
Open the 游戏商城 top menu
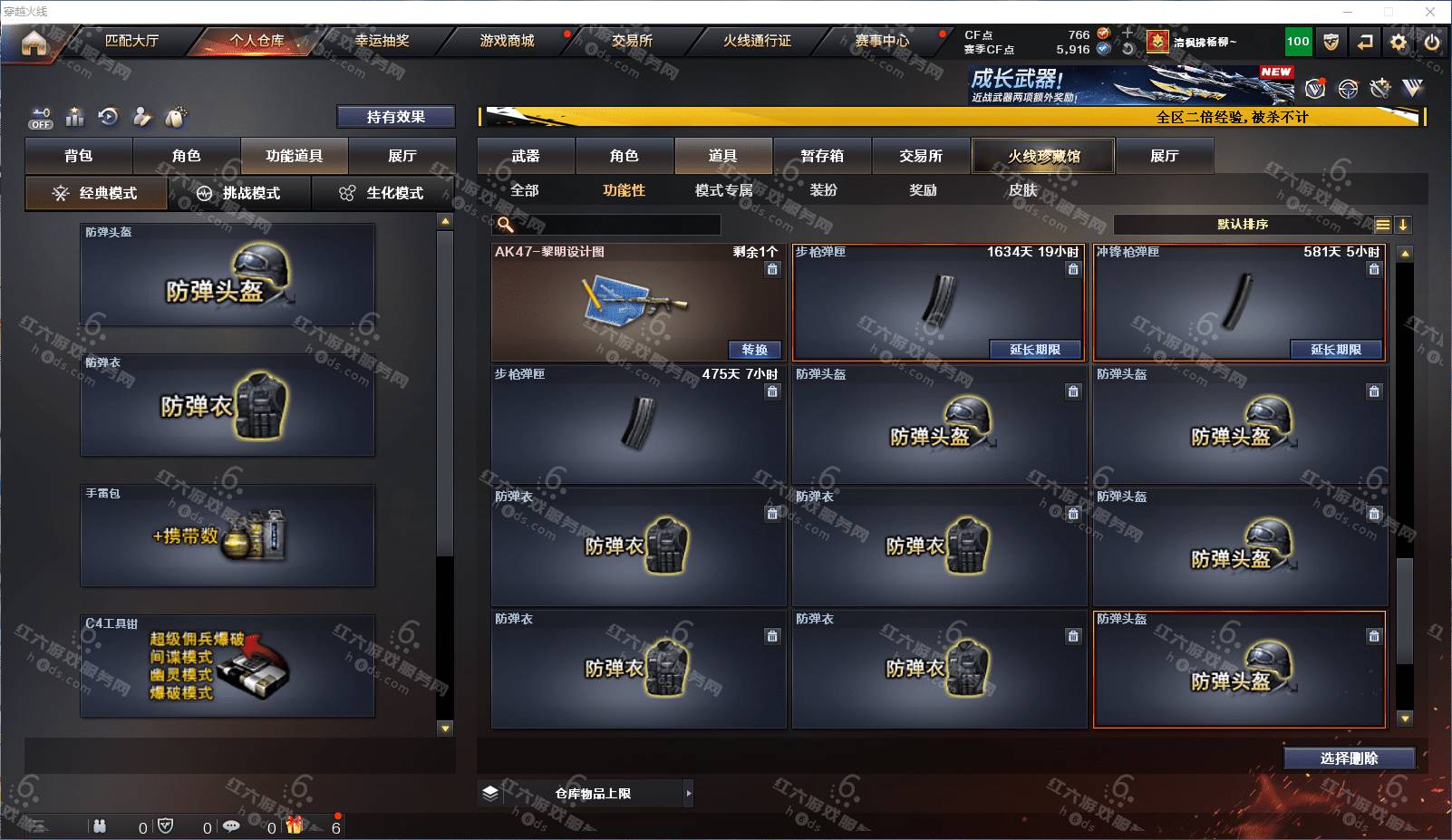[x=507, y=41]
